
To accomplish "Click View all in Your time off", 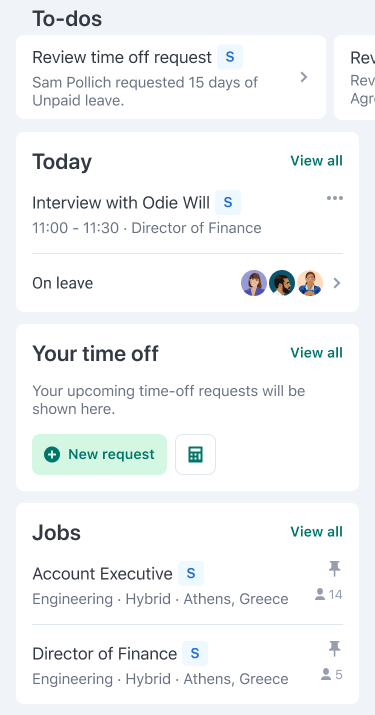I will 317,352.
